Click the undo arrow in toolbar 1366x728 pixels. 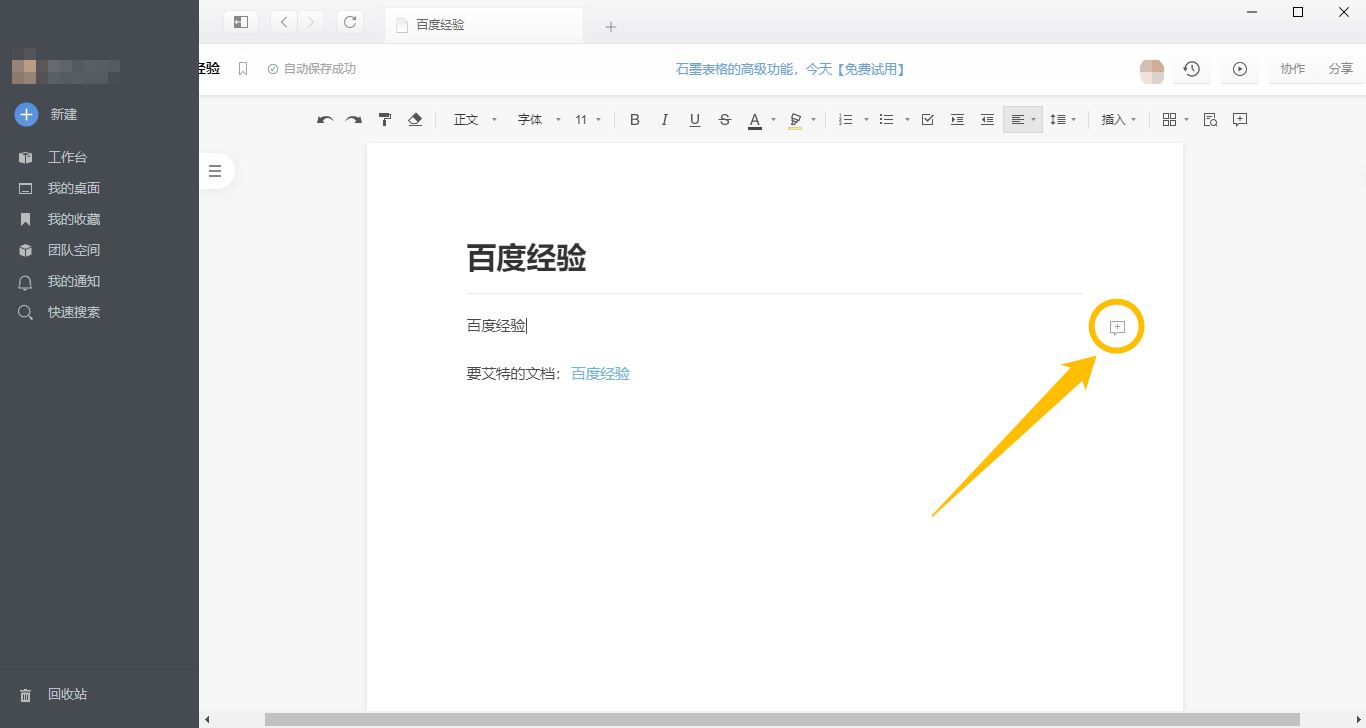[325, 120]
